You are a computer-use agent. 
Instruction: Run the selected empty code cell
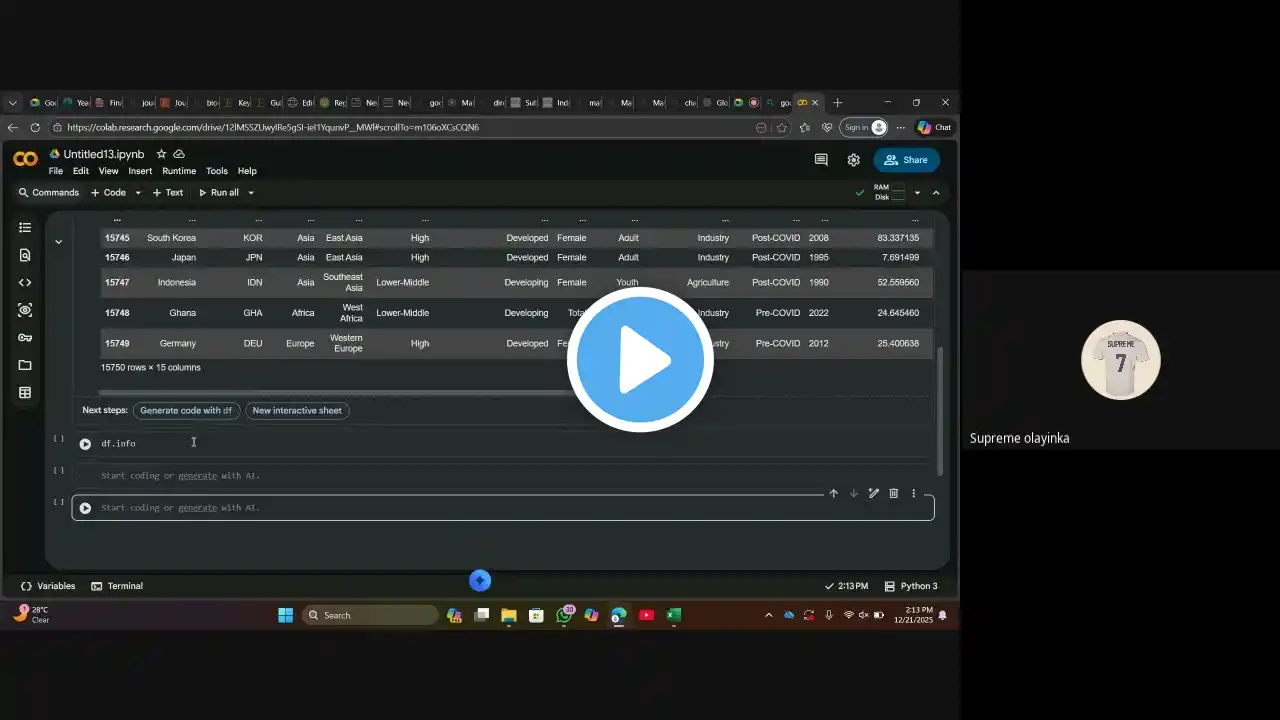coord(85,508)
